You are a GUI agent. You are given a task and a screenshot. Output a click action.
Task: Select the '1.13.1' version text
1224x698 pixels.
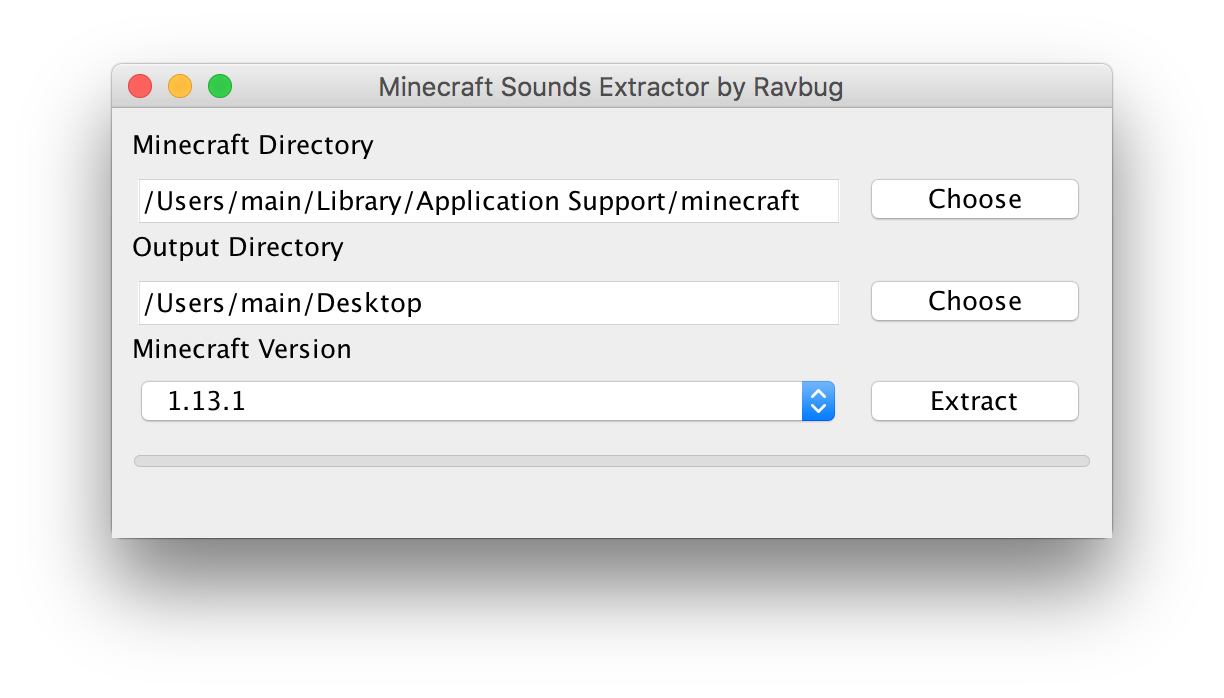coord(207,402)
